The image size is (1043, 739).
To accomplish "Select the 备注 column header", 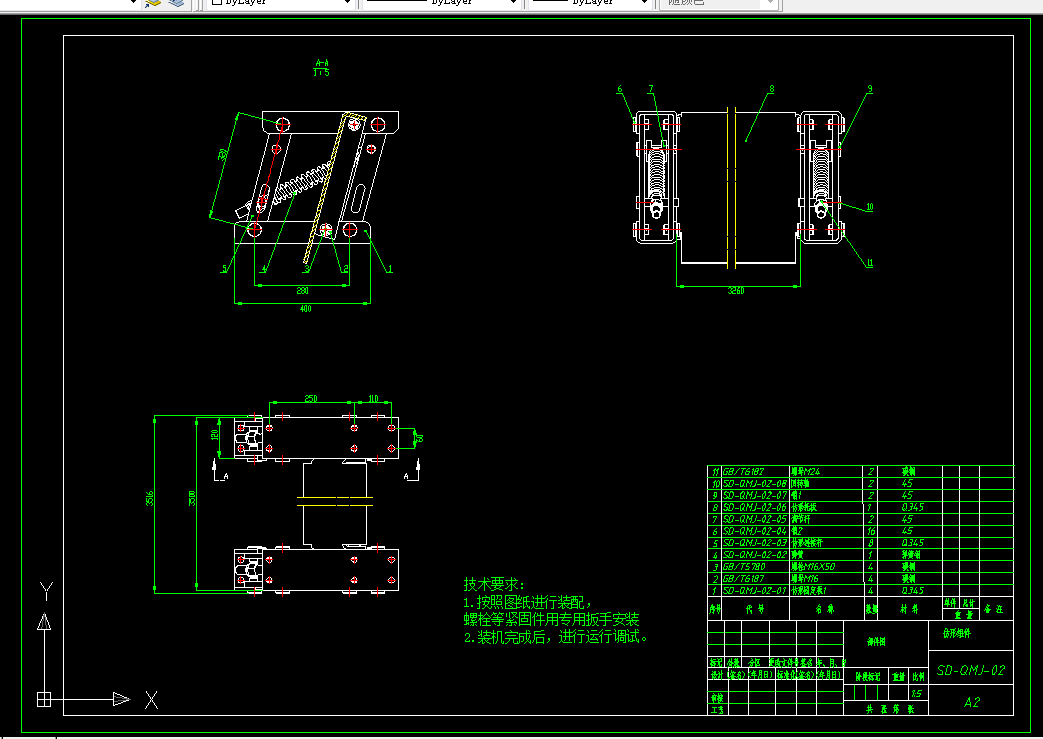I will (994, 609).
